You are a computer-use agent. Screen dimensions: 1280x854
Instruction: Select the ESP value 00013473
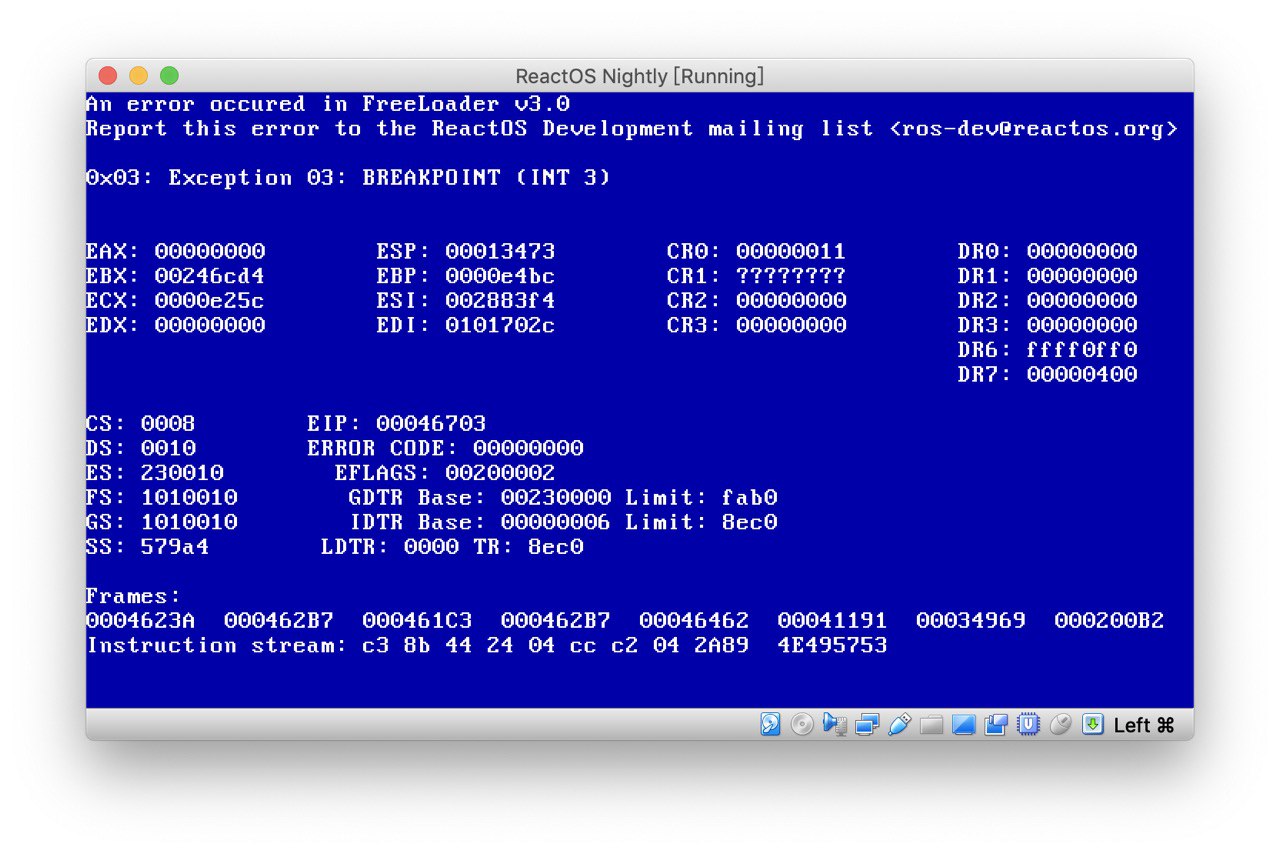point(500,251)
